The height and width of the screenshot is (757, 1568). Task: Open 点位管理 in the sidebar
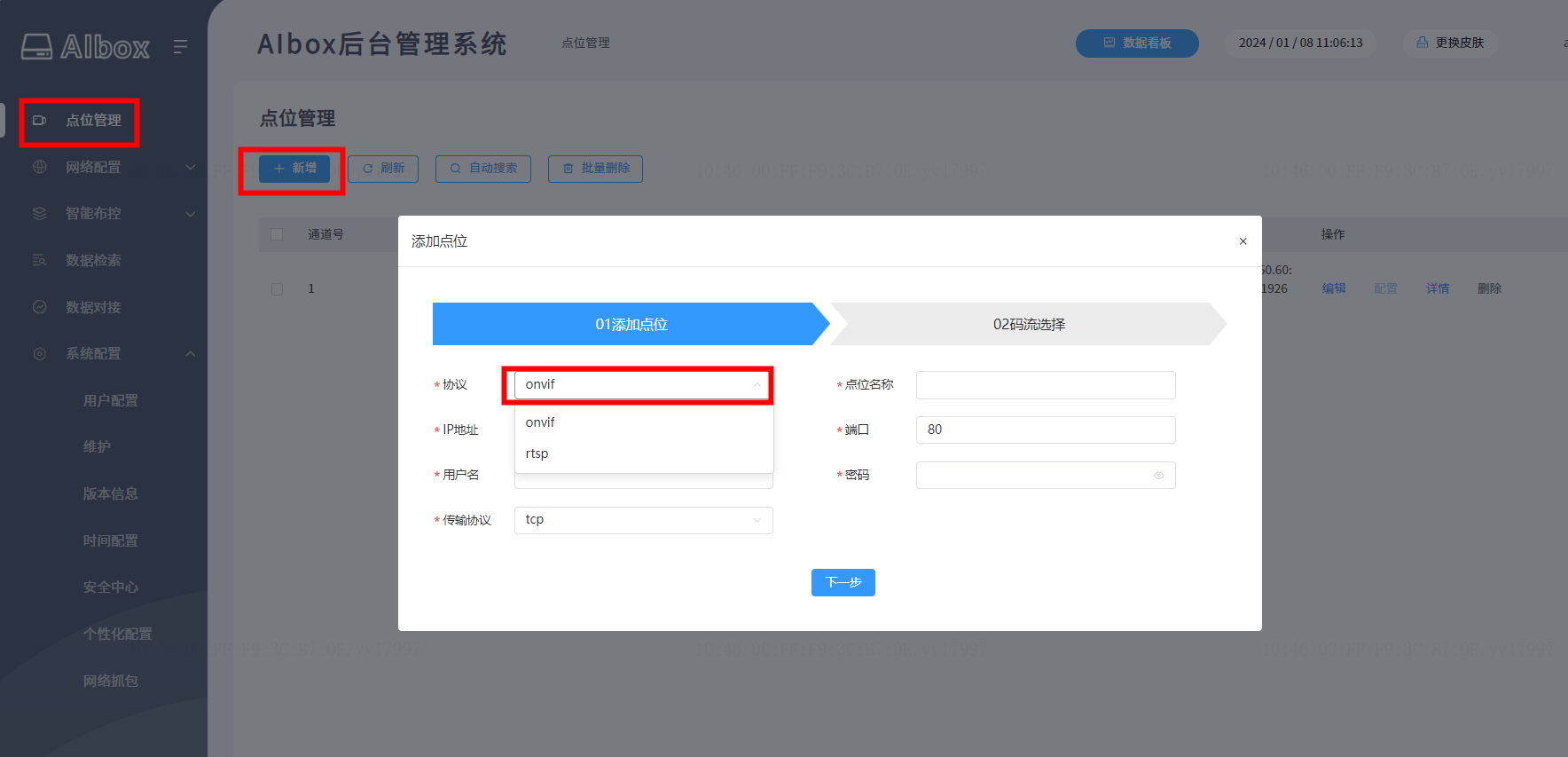pos(92,121)
